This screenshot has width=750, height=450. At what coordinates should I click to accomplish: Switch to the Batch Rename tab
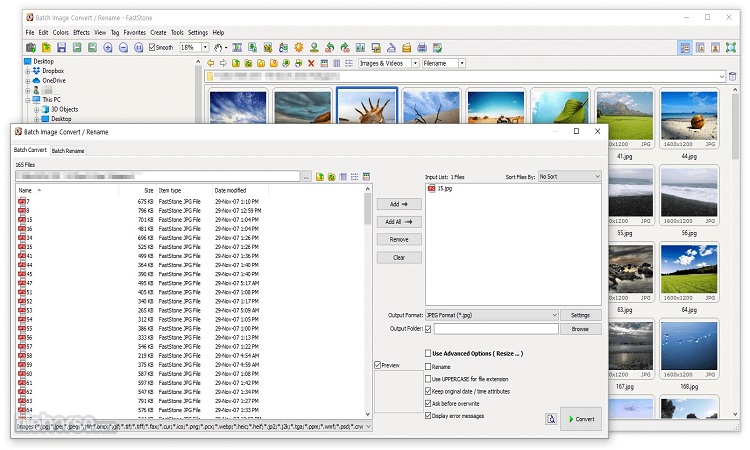68,150
